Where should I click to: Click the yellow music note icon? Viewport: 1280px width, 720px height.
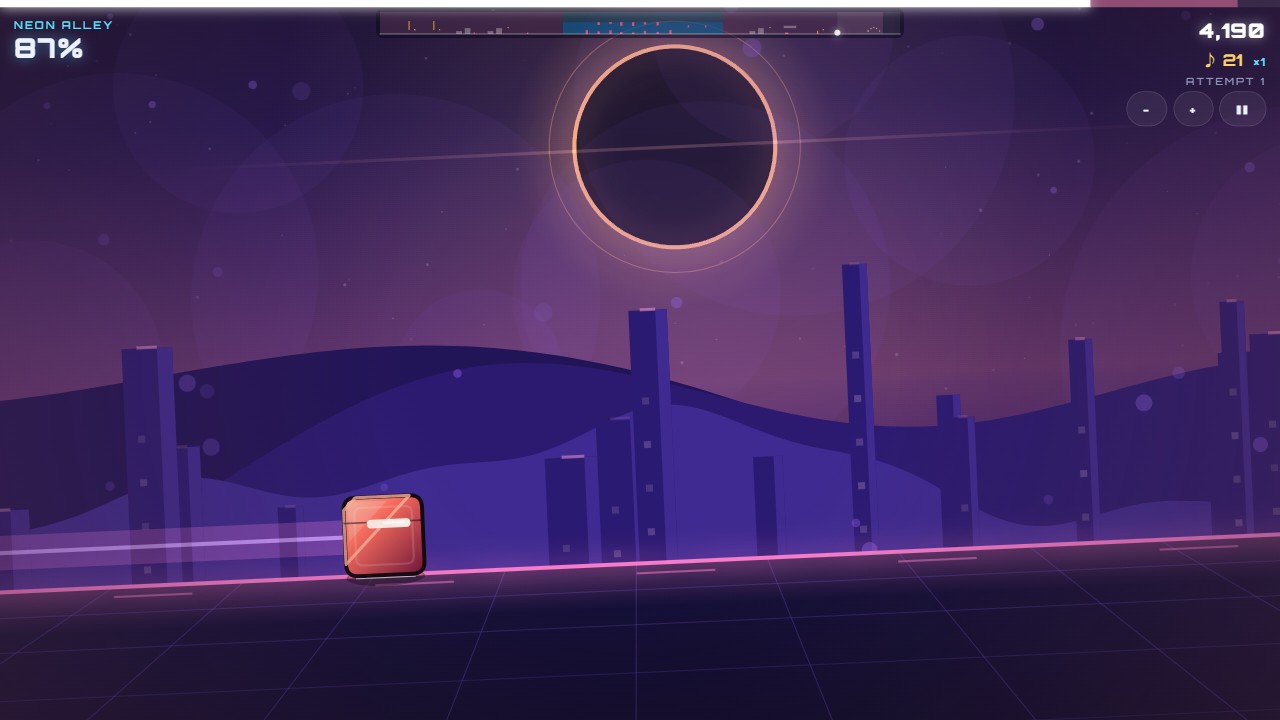click(x=1210, y=60)
